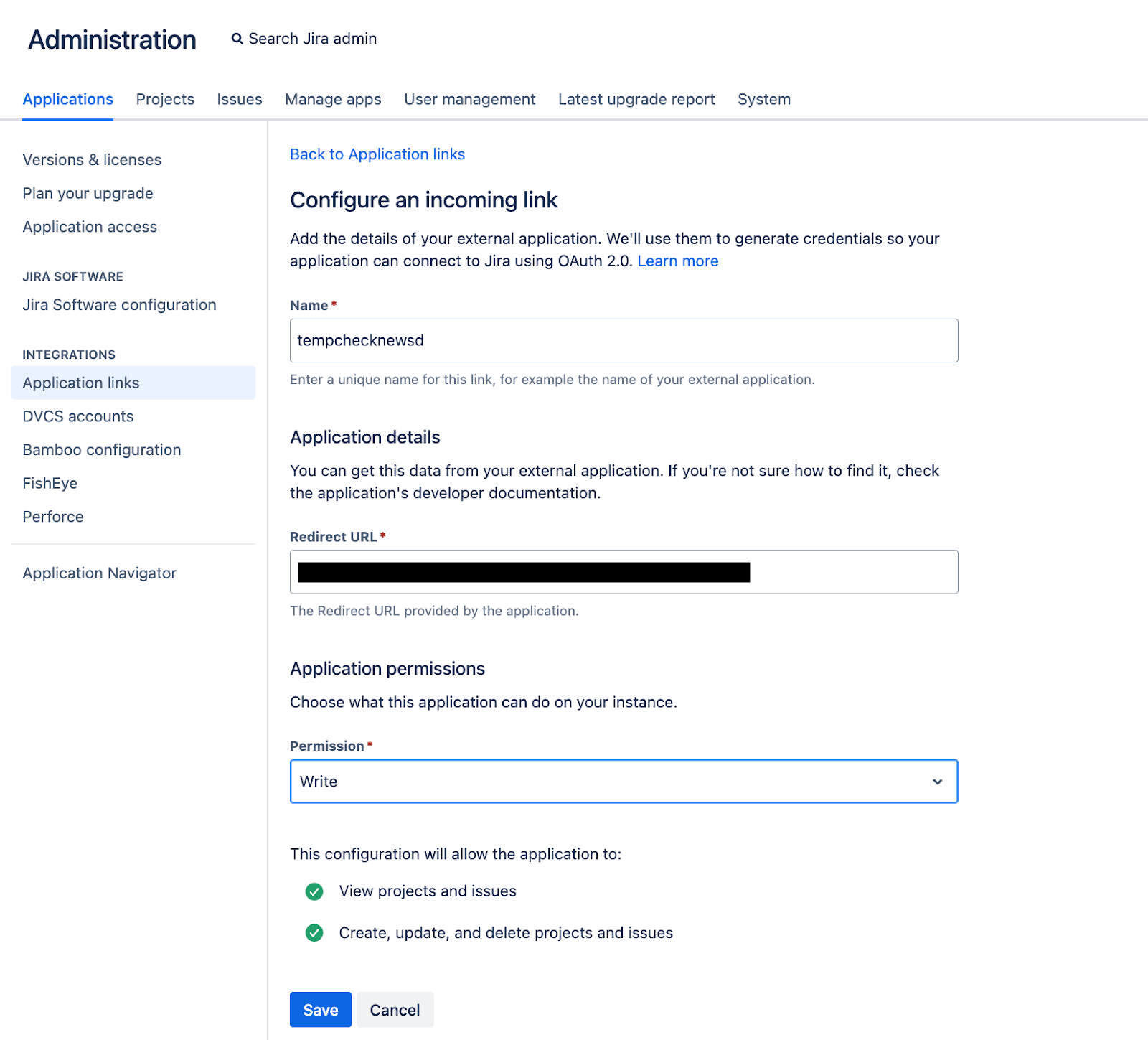Follow the Back to Application links link
Viewport: 1148px width, 1040px height.
377,154
